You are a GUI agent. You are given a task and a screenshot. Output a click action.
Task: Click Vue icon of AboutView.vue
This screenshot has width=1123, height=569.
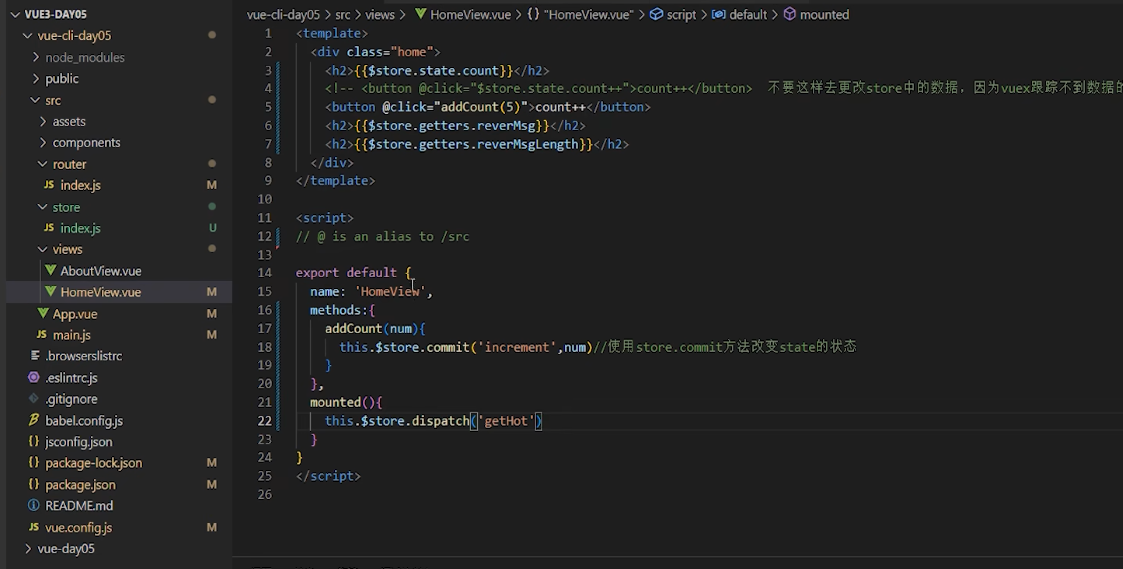point(50,270)
